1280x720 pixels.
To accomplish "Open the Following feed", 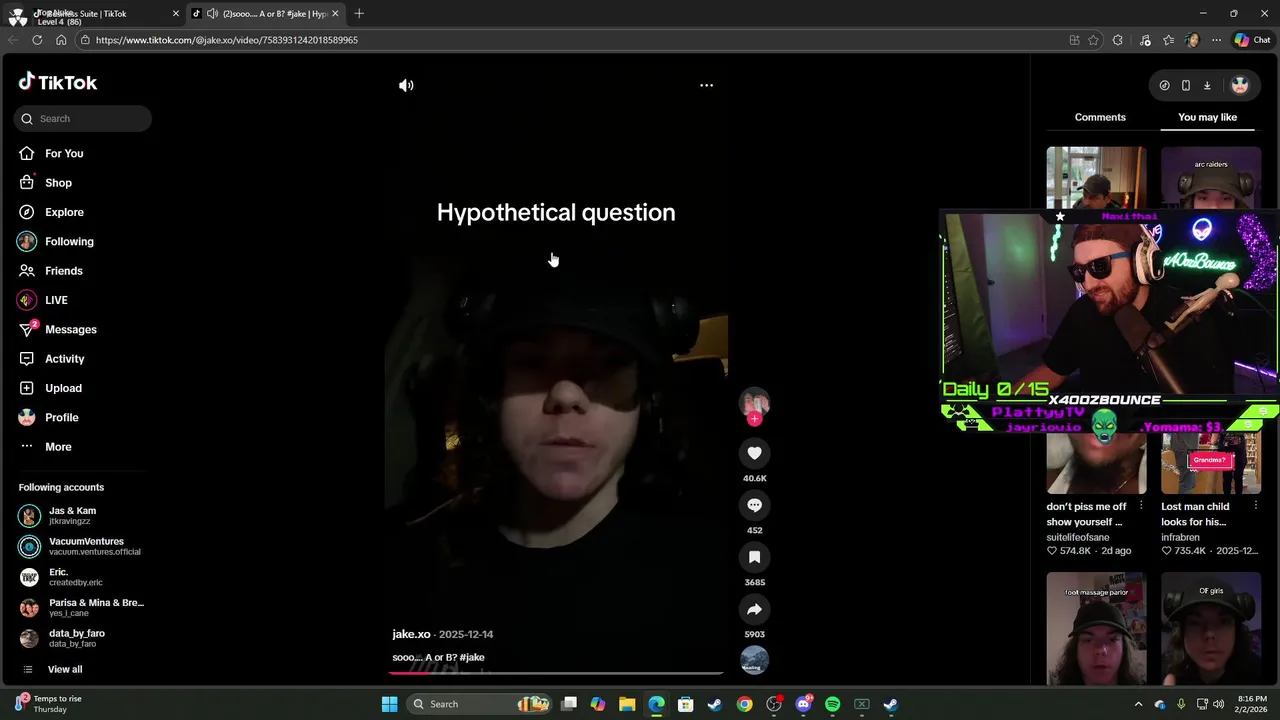I will coord(69,241).
